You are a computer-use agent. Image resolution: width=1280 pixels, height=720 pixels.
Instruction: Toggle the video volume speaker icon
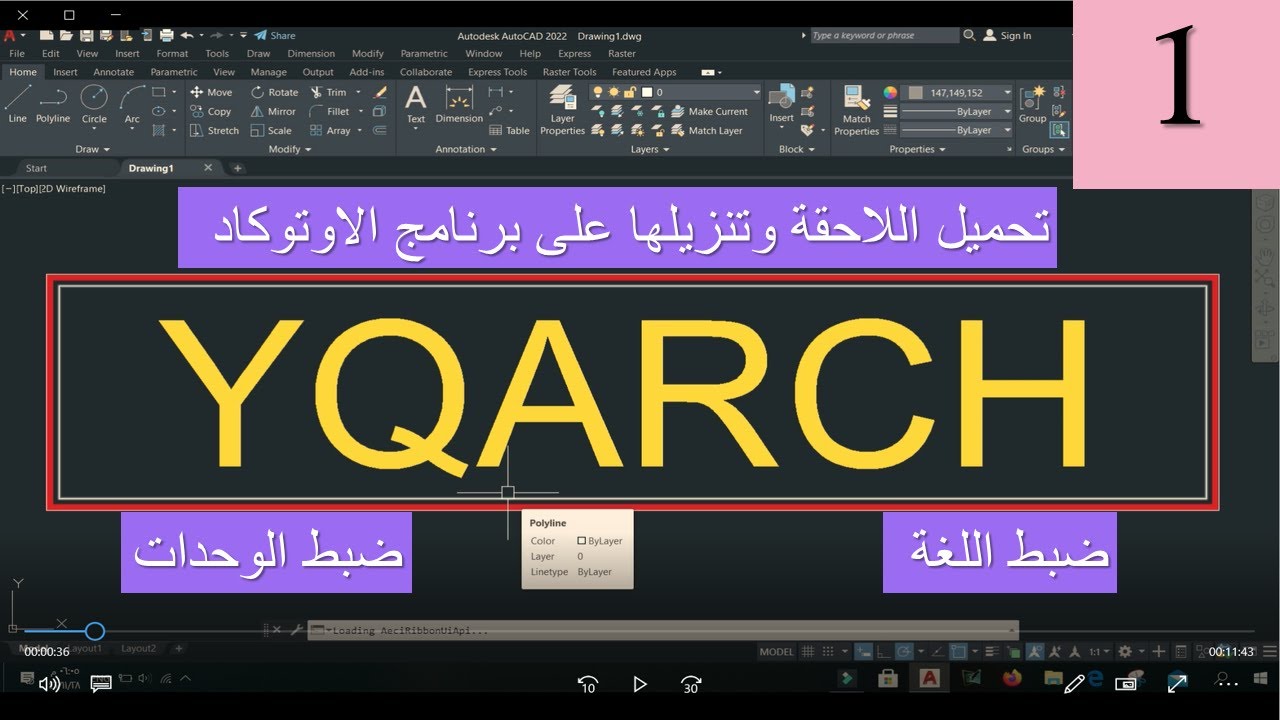tap(49, 684)
